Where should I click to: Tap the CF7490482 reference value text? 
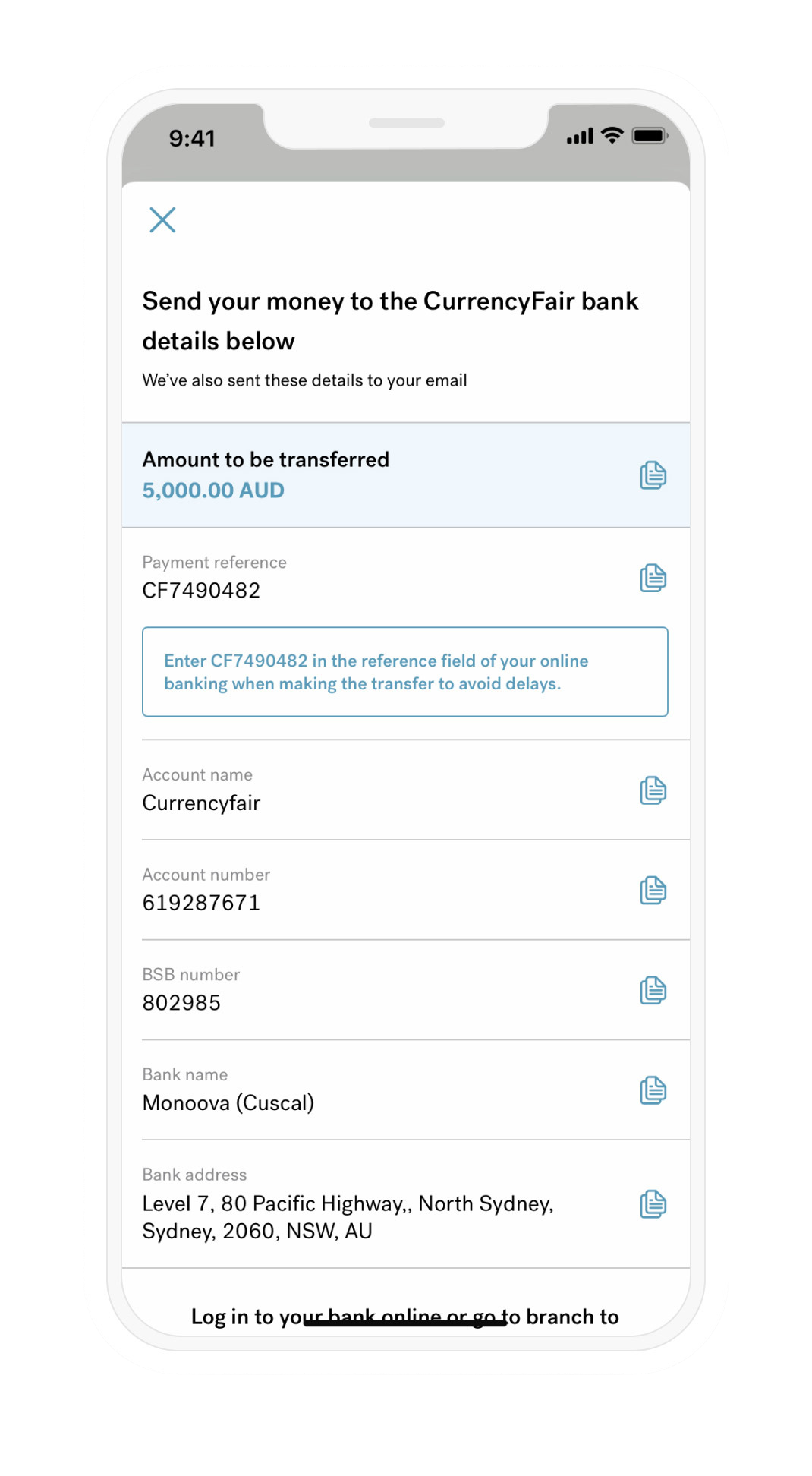pos(201,590)
